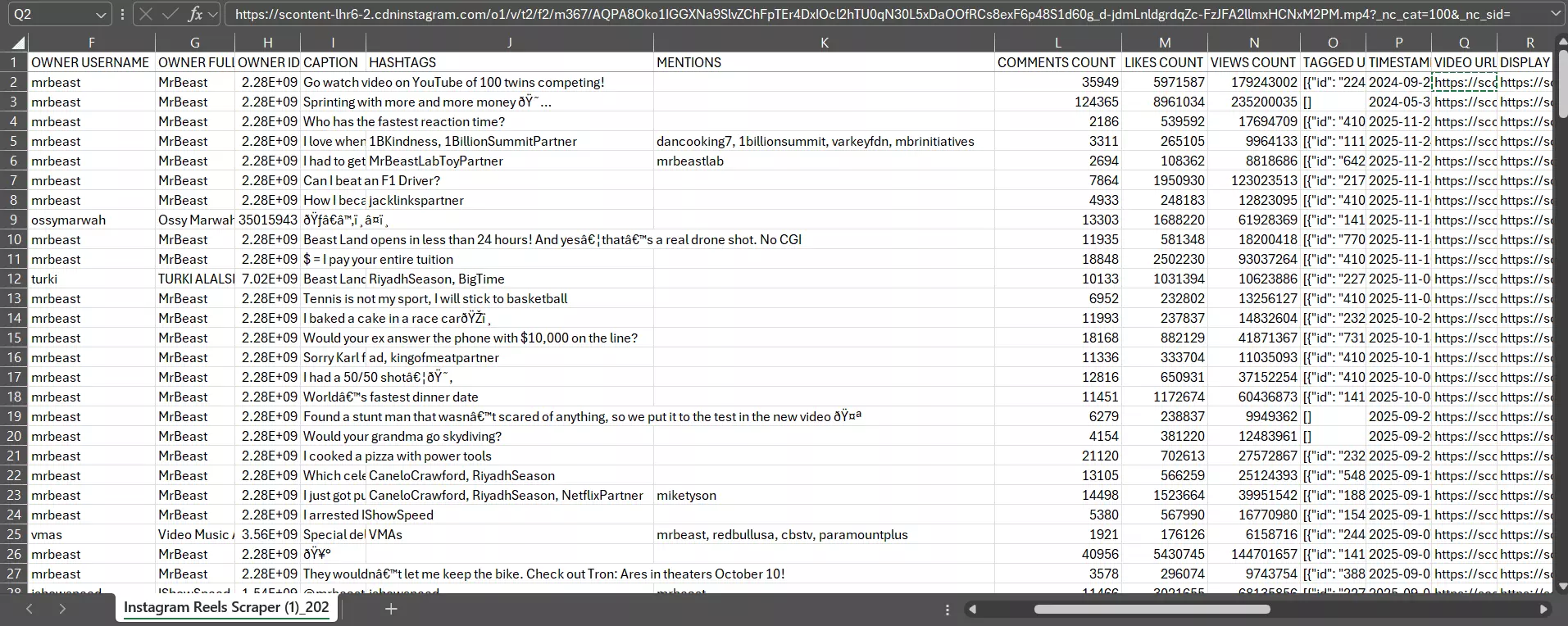This screenshot has width=1568, height=626.
Task: Click the next sheet navigation arrow
Action: coord(62,609)
